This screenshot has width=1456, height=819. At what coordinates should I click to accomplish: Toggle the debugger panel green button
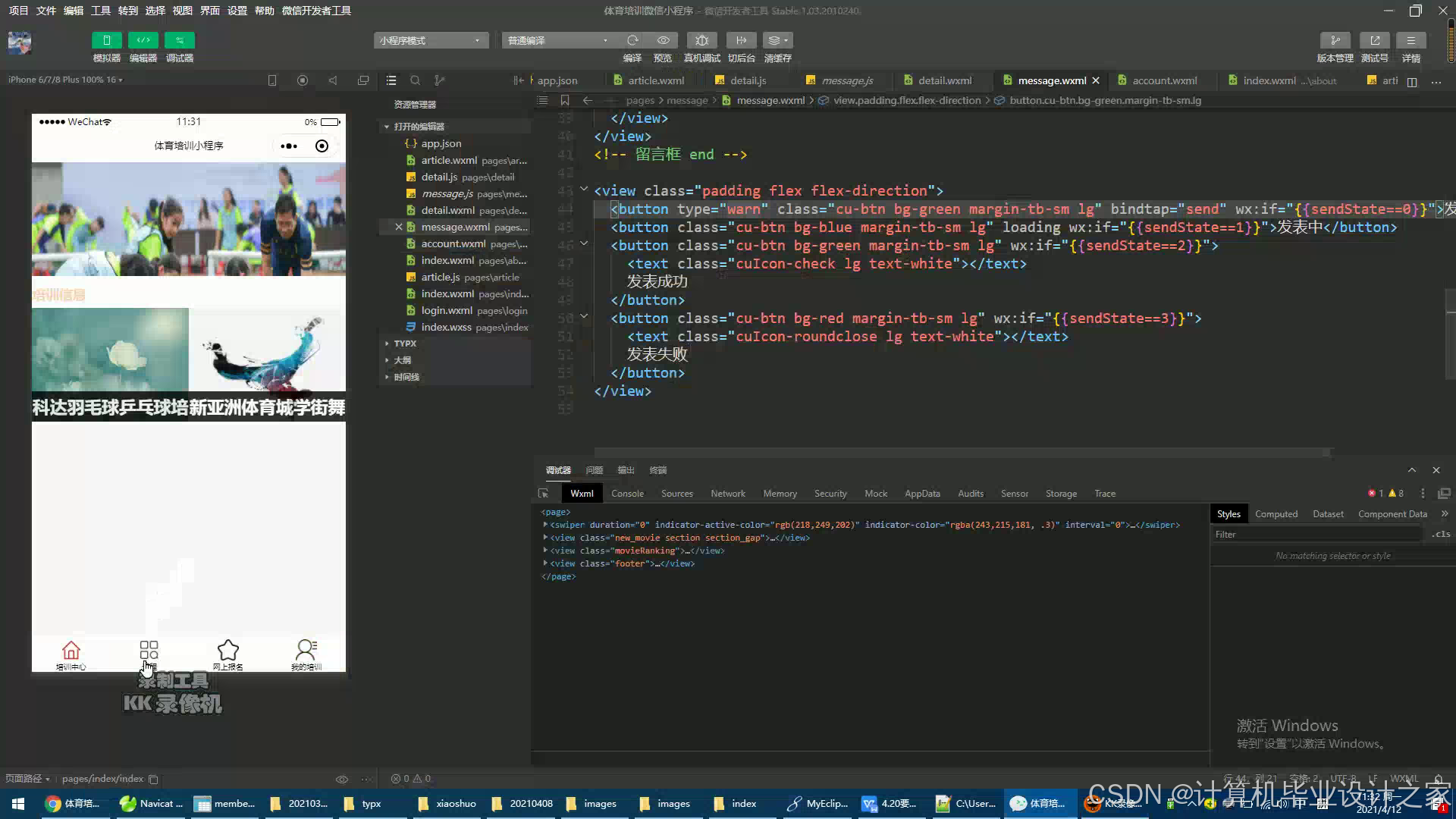tap(179, 40)
